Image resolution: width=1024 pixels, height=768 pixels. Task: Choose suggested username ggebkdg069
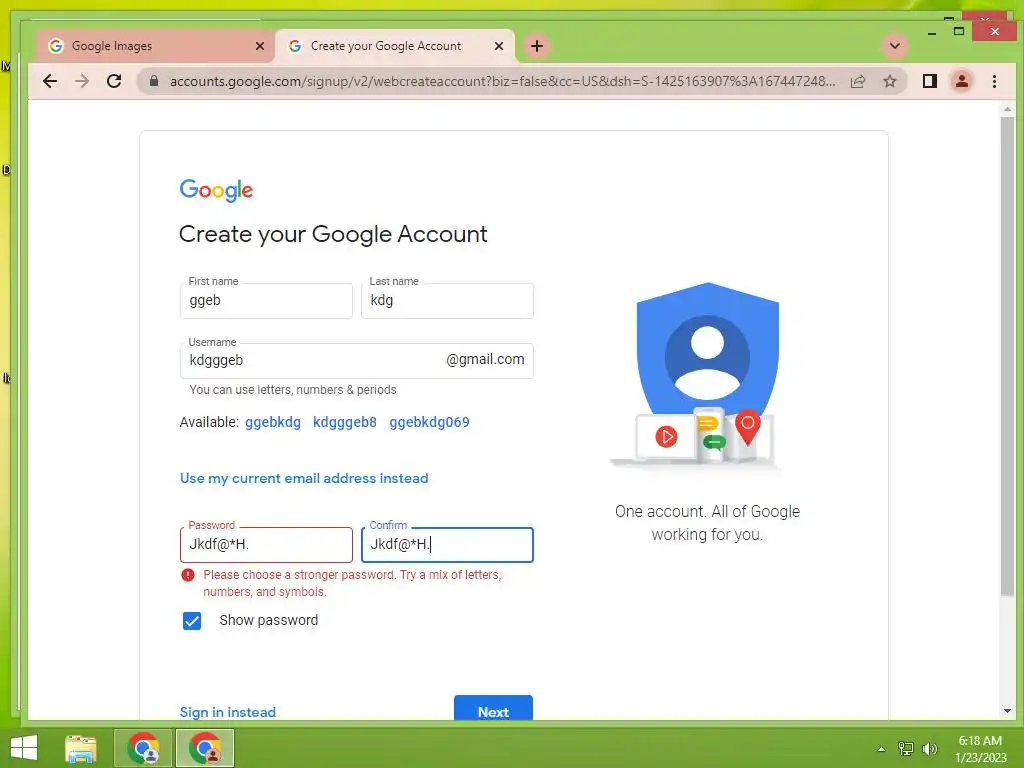[x=429, y=422]
